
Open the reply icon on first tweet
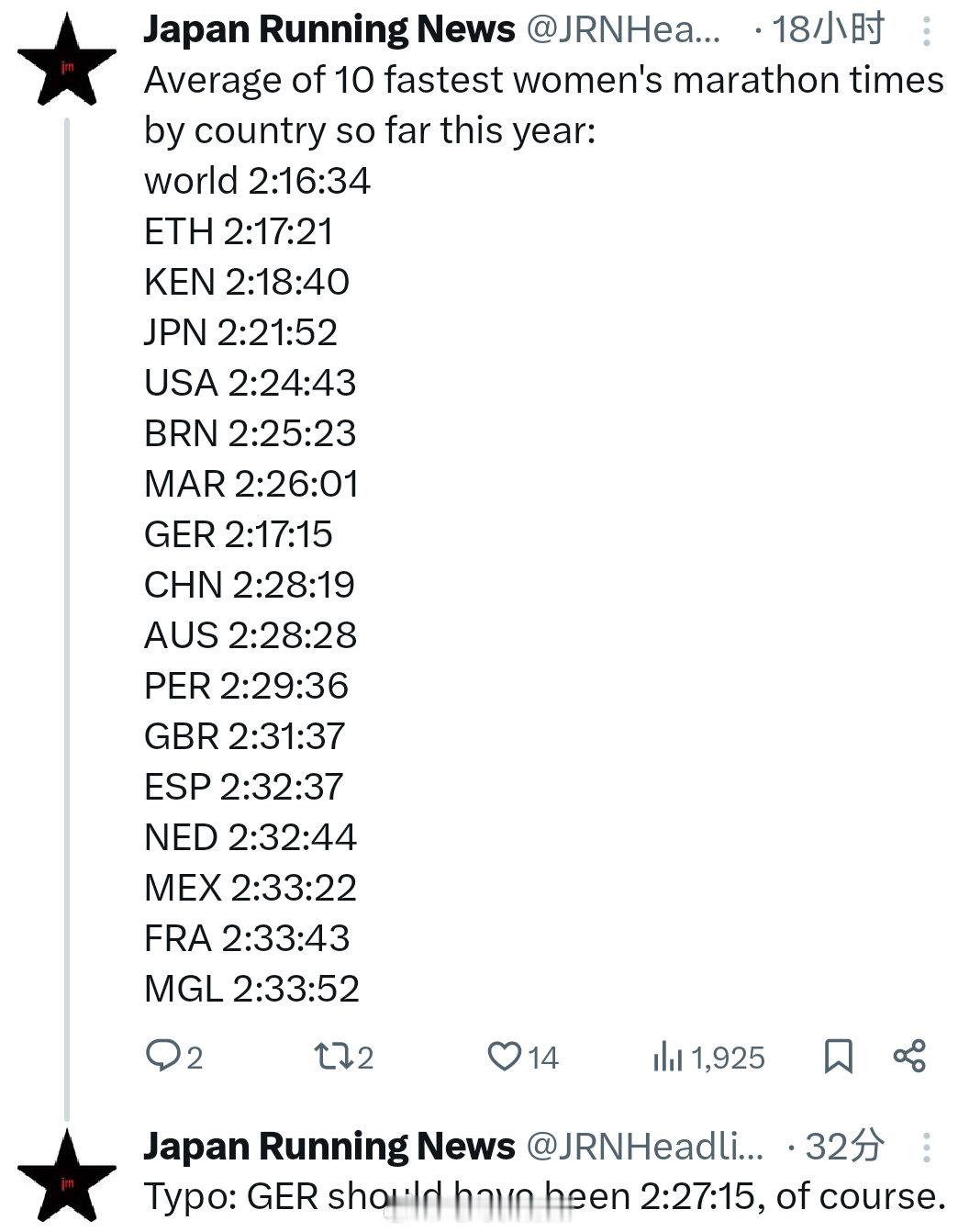tap(163, 1056)
